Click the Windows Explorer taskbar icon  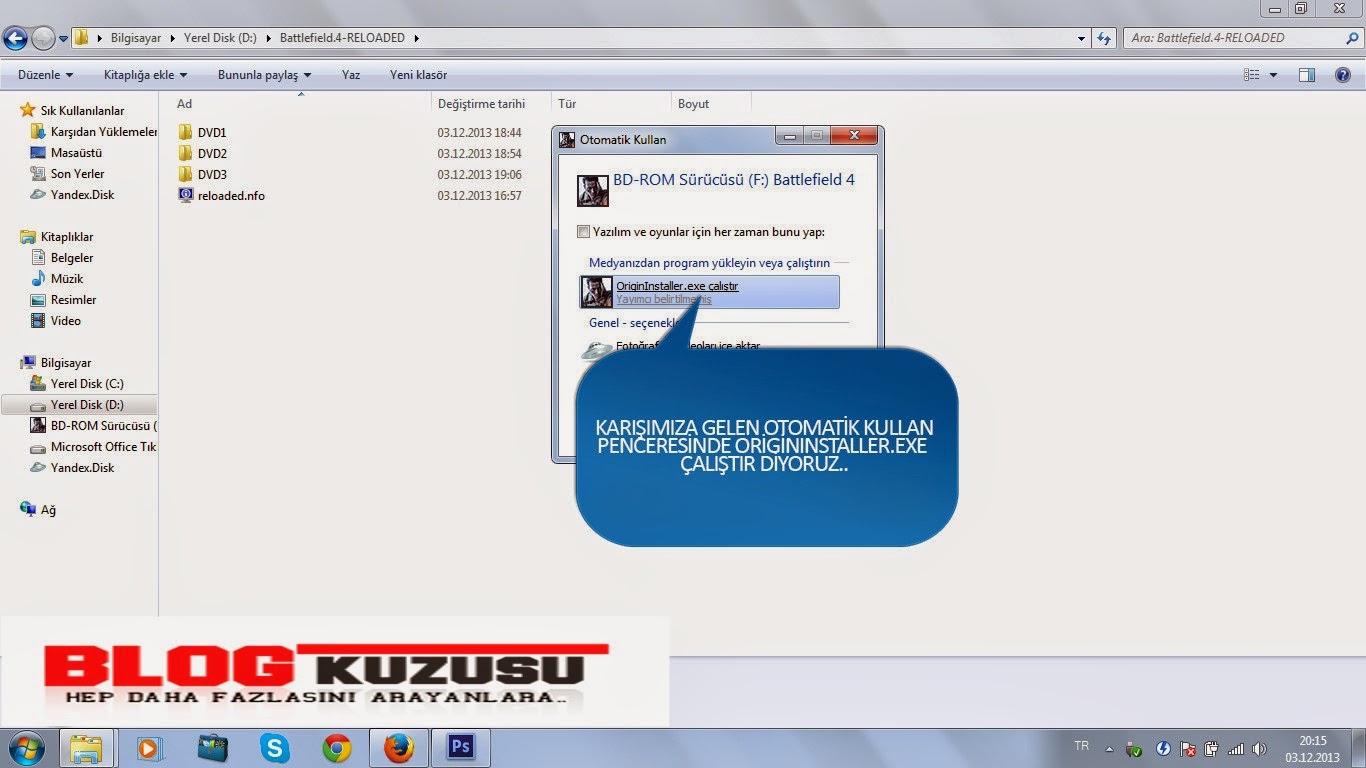(x=87, y=747)
